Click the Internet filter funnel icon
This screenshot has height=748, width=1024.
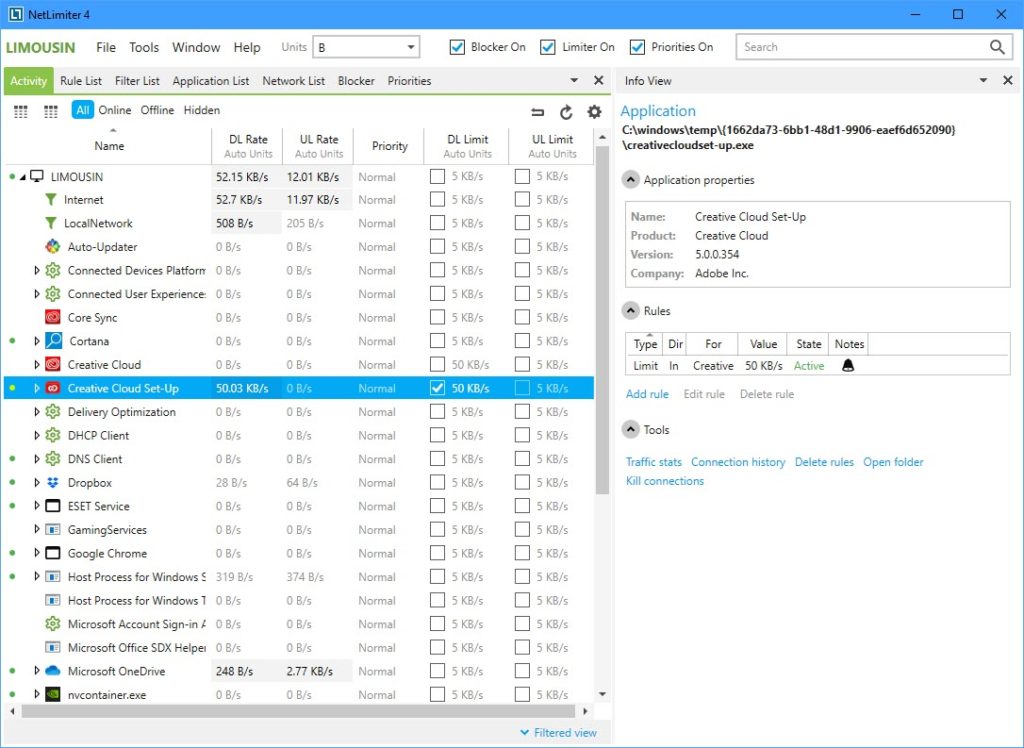[52, 200]
